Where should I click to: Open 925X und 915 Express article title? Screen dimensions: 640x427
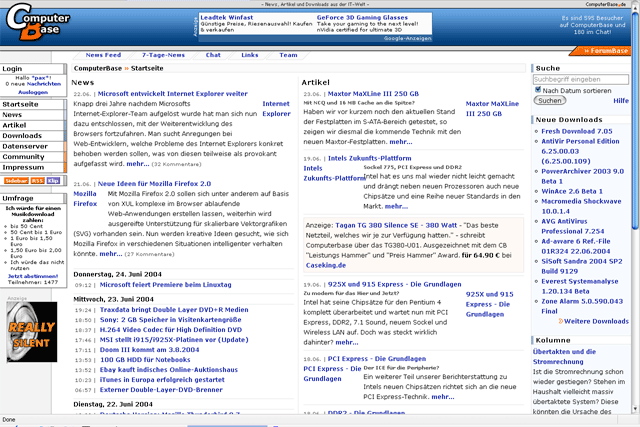point(394,284)
